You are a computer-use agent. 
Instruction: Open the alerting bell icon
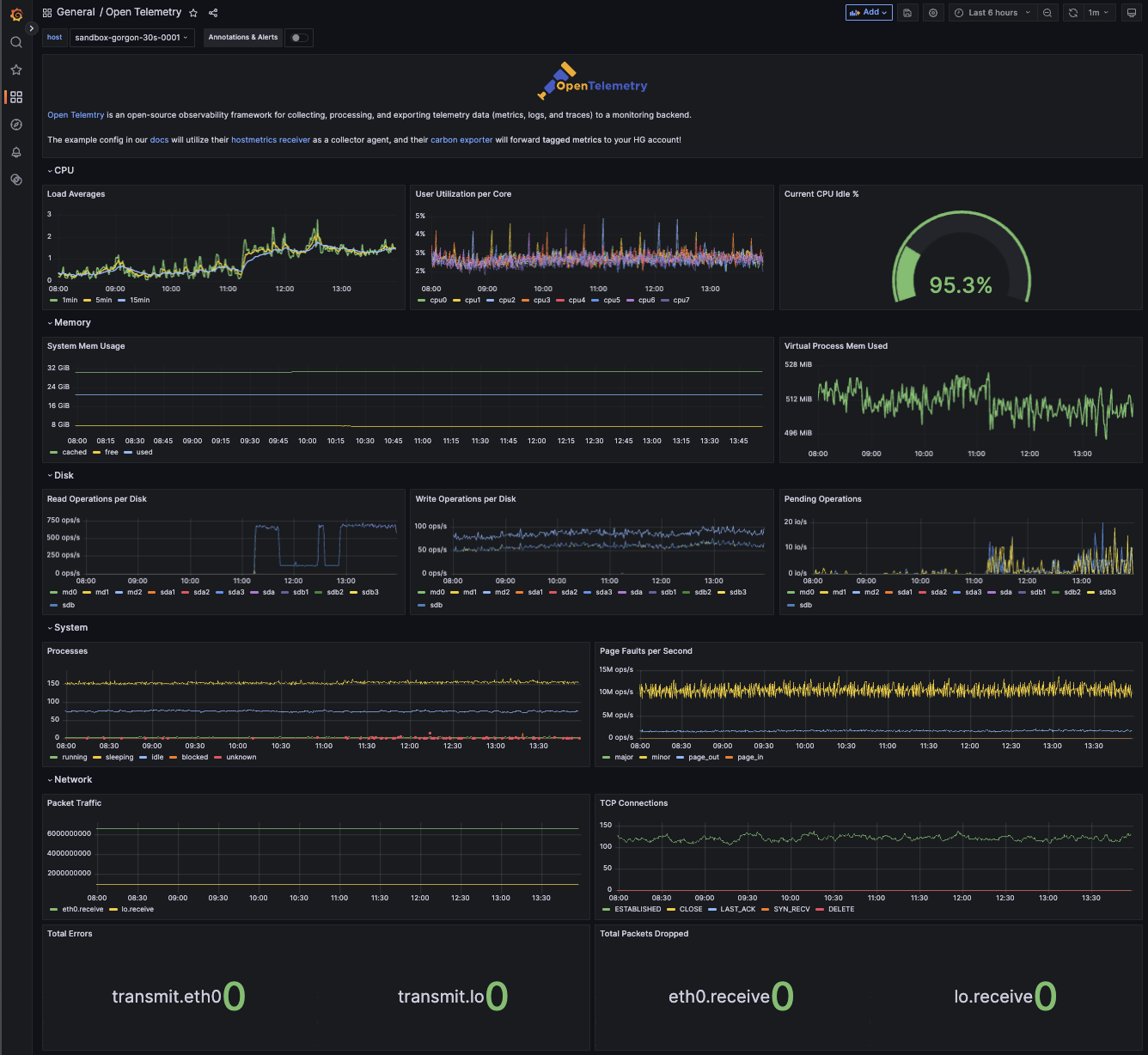coord(15,152)
